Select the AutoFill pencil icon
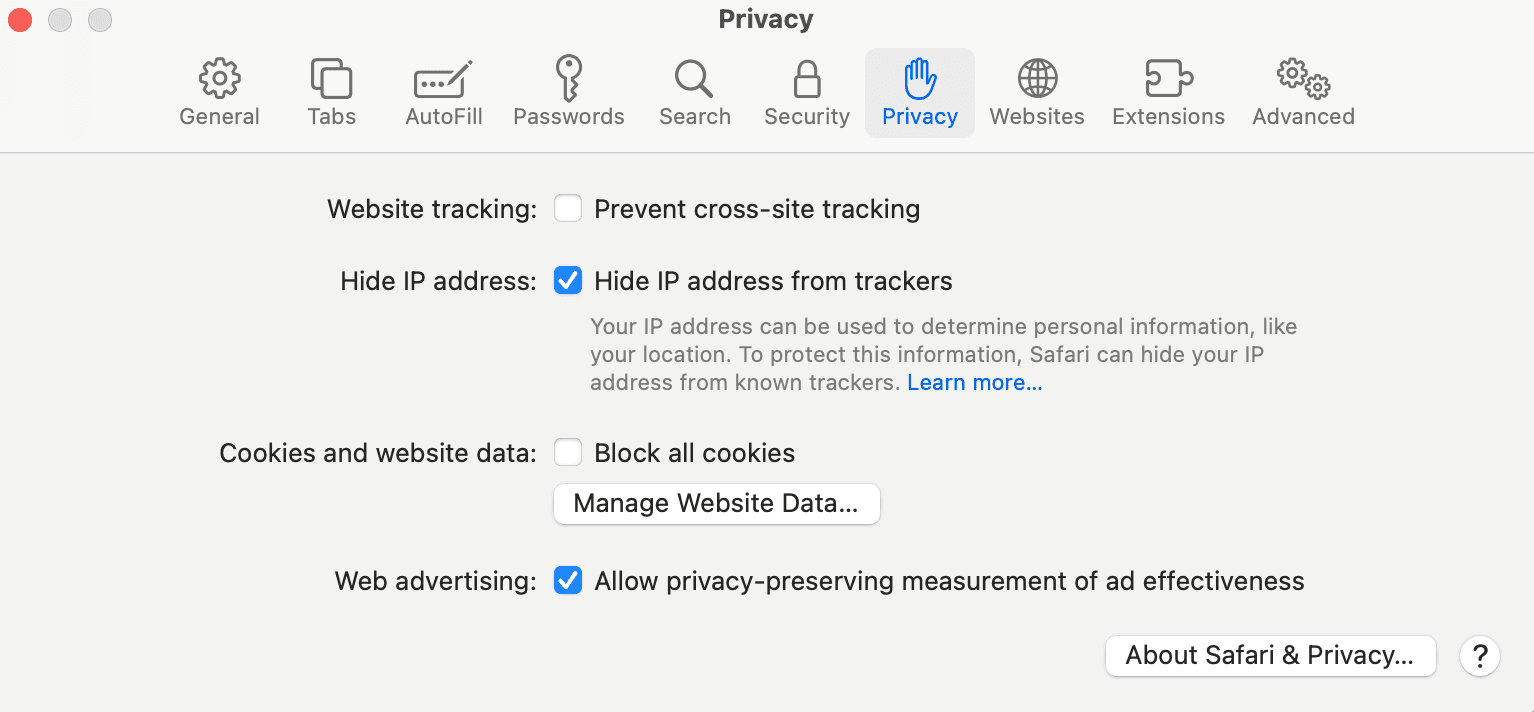1534x712 pixels. click(x=443, y=80)
